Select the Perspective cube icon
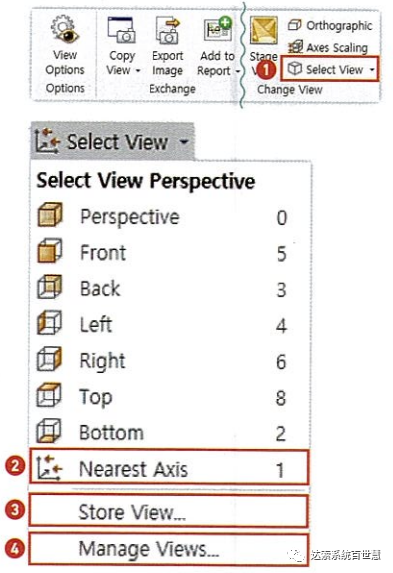 click(50, 216)
